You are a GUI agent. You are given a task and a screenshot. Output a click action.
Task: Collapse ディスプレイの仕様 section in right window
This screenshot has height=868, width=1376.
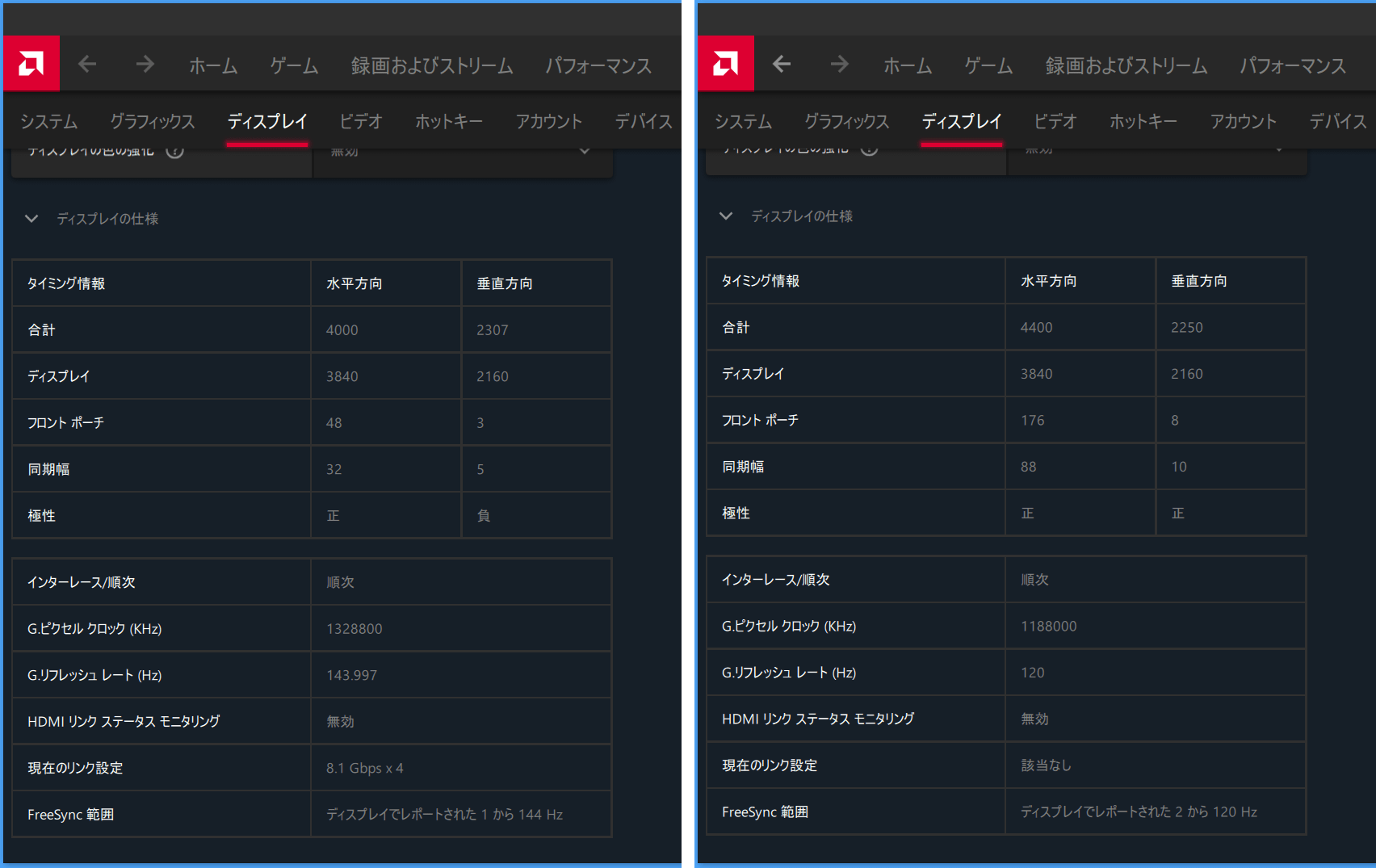(x=726, y=216)
